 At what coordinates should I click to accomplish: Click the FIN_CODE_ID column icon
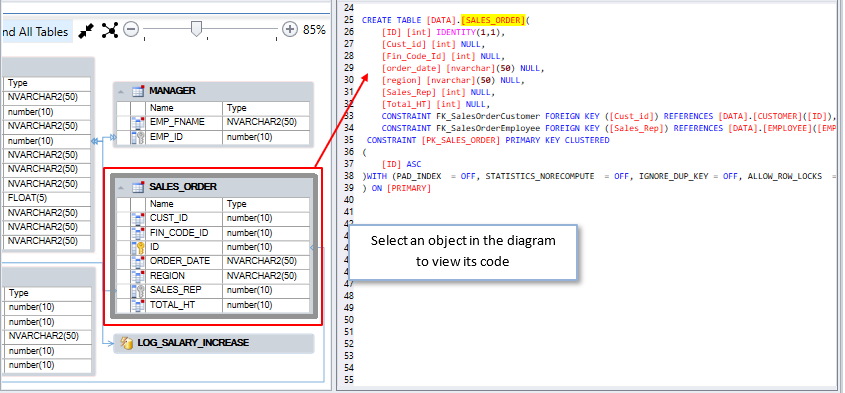click(138, 233)
